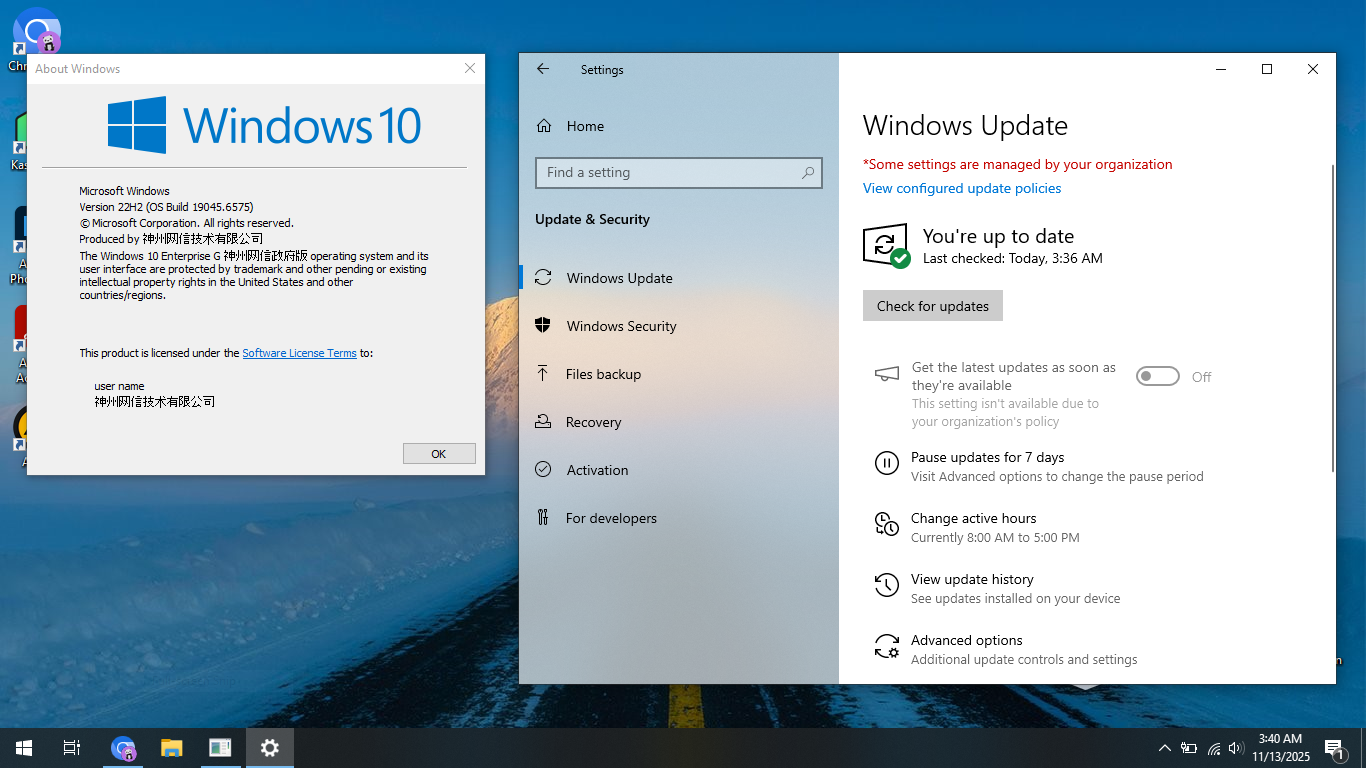
Task: Open View configured update policies link
Action: (x=962, y=188)
